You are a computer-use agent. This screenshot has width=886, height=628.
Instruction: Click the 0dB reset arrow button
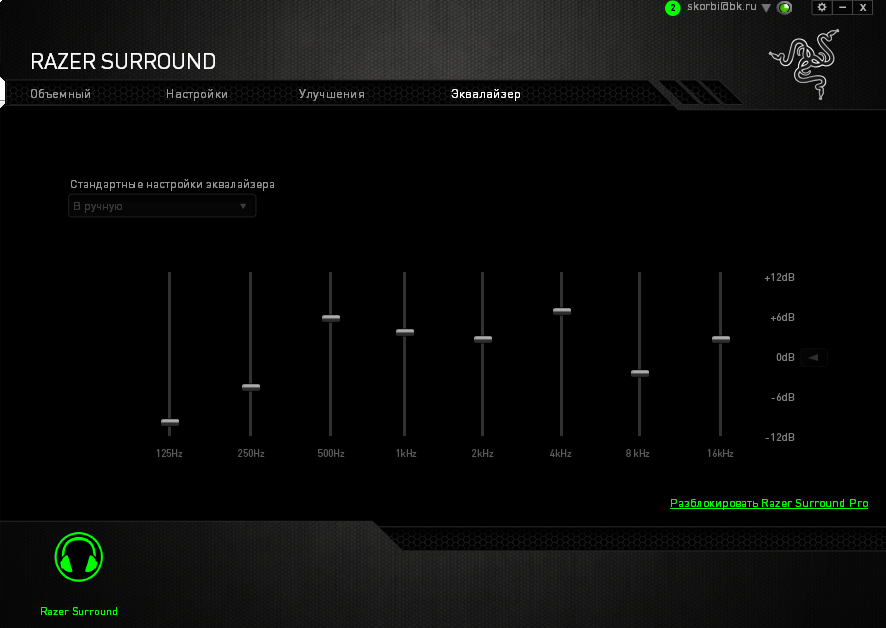point(814,357)
